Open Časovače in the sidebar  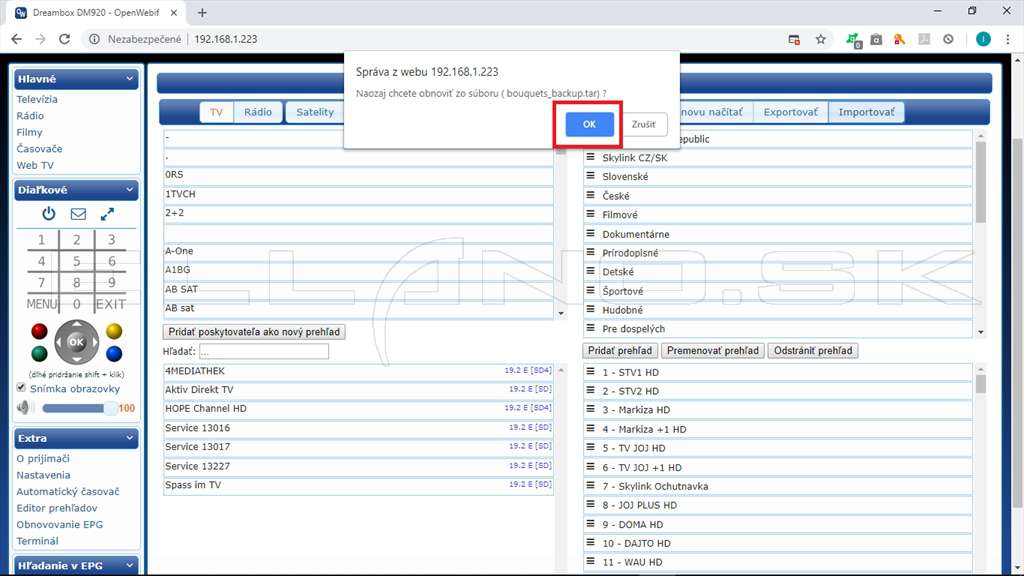click(39, 148)
